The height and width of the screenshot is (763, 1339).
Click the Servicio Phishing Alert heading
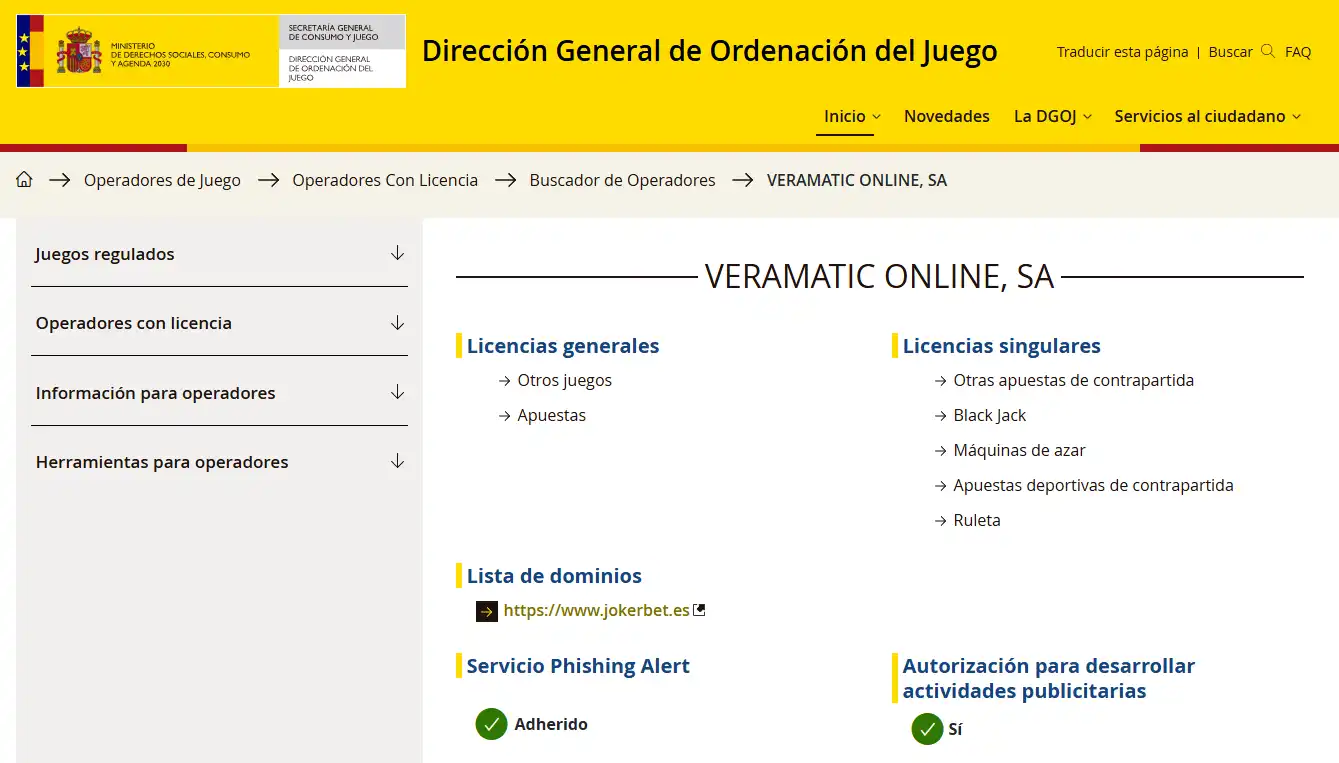coord(578,666)
